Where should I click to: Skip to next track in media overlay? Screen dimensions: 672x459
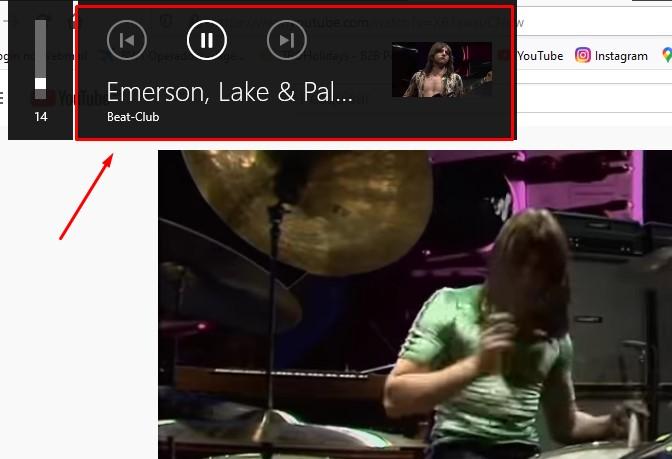[287, 40]
